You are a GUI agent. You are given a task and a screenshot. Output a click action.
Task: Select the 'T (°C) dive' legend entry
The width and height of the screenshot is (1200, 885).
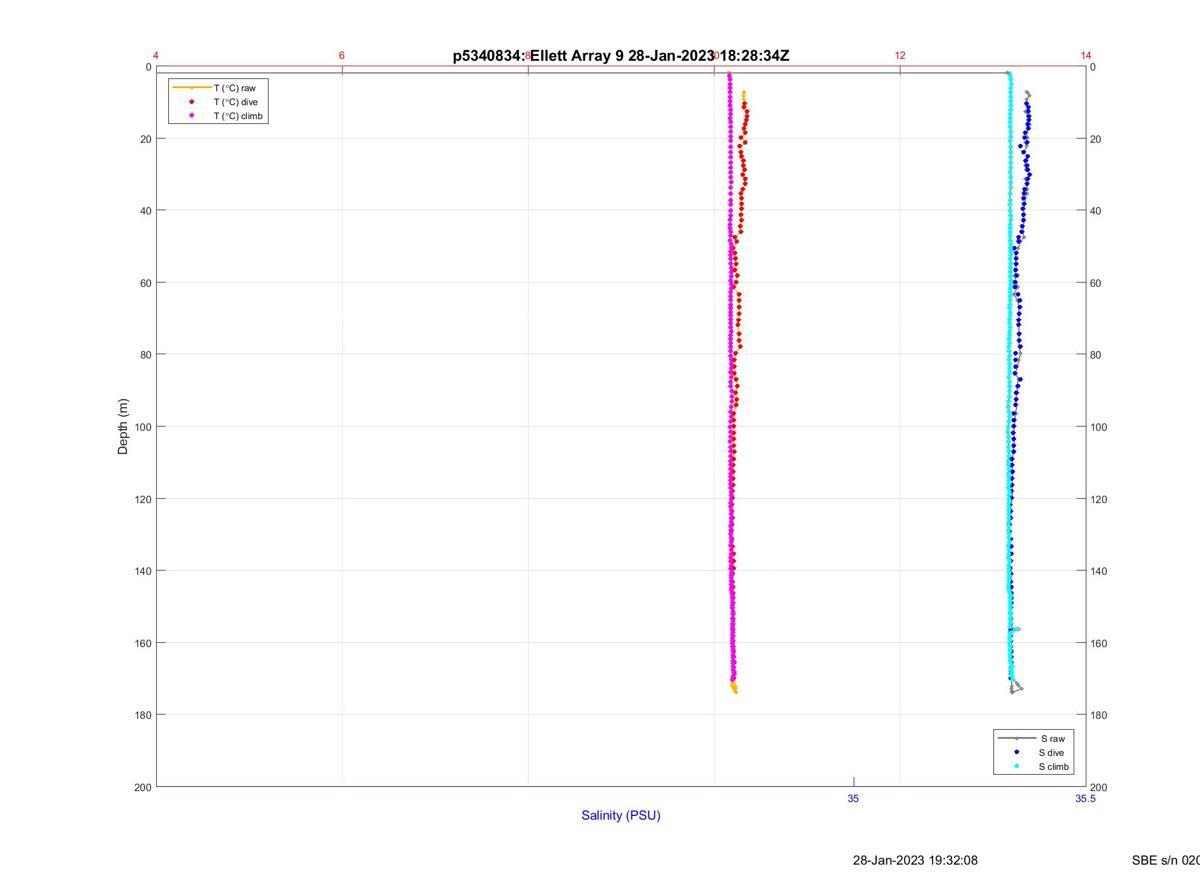click(x=235, y=102)
